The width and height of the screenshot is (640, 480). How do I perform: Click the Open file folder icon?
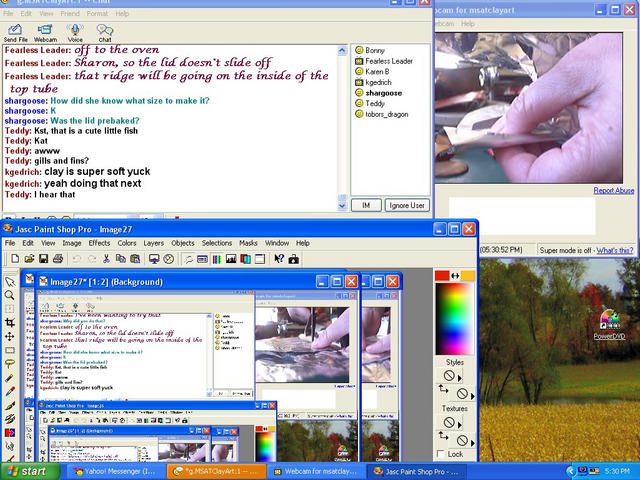29,259
